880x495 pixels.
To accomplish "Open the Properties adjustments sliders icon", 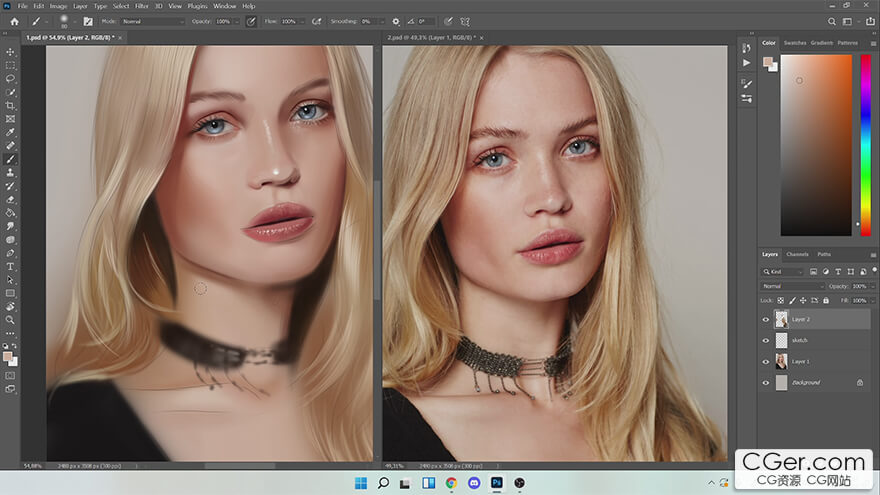I will 746,99.
